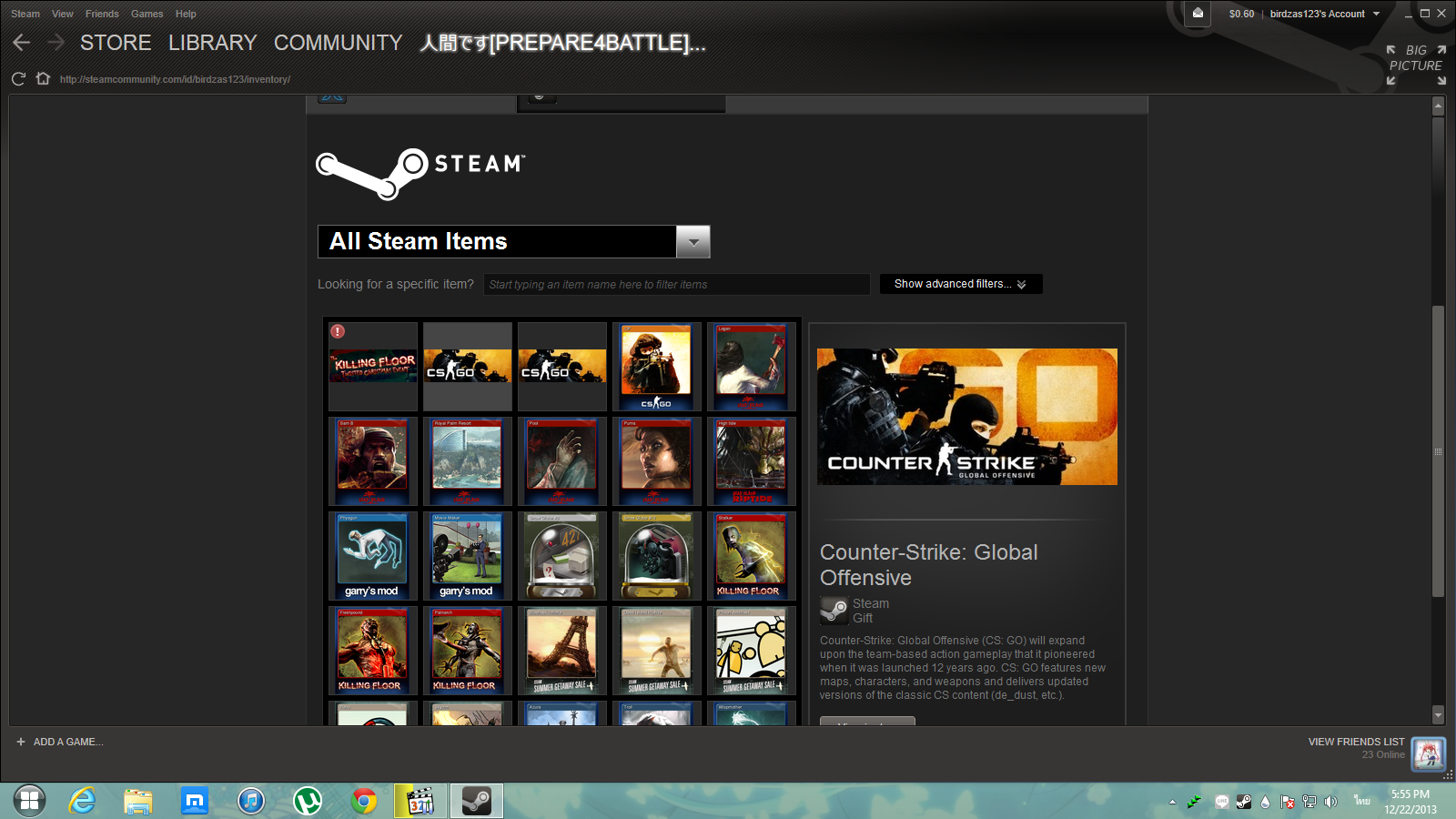Select the Physgun Garry's Mod card

pos(373,556)
